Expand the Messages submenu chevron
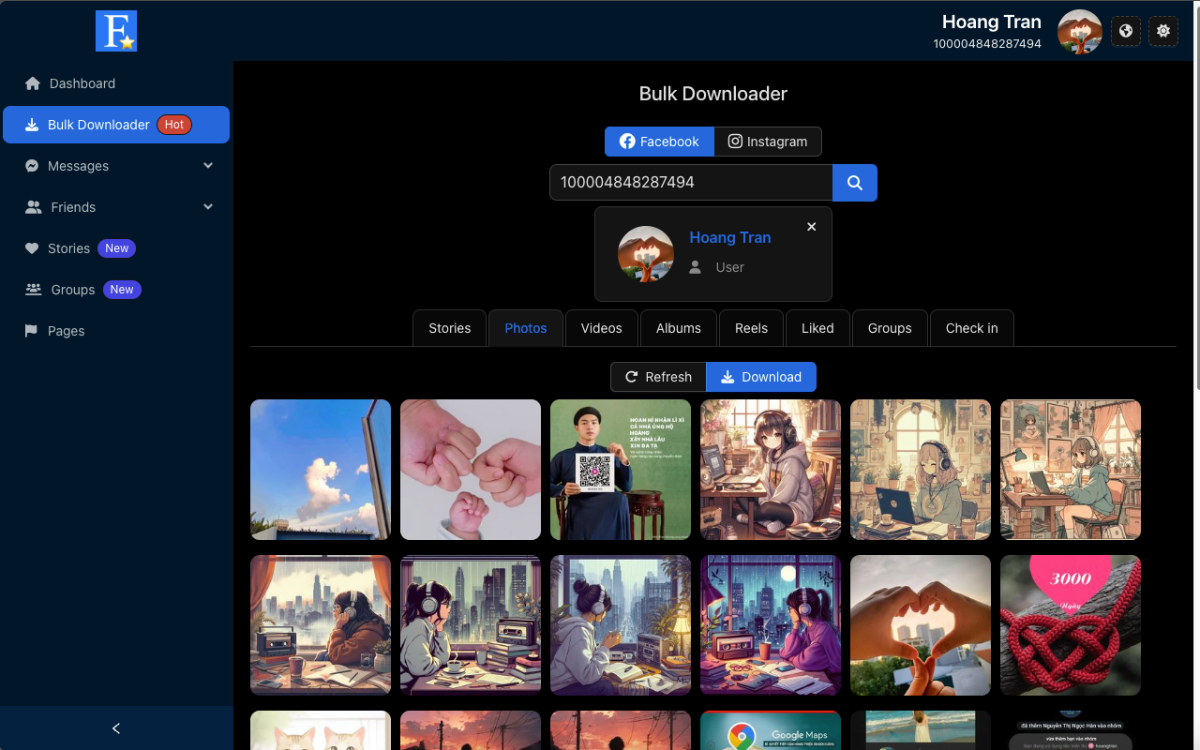Viewport: 1200px width, 750px height. pyautogui.click(x=208, y=166)
